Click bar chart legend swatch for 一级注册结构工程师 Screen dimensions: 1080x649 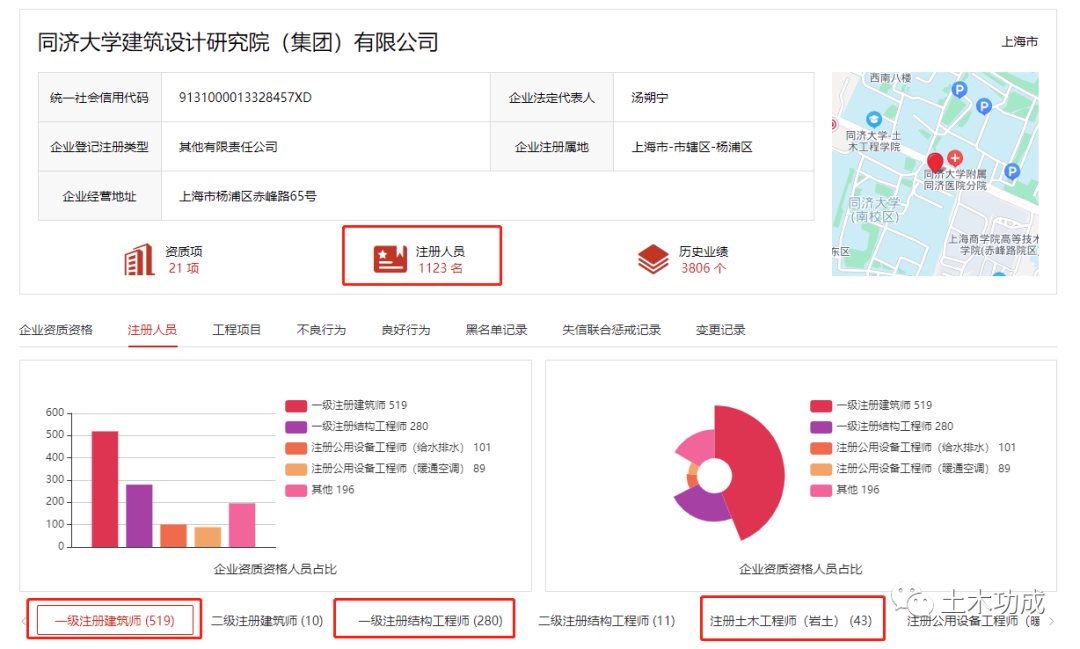click(295, 426)
